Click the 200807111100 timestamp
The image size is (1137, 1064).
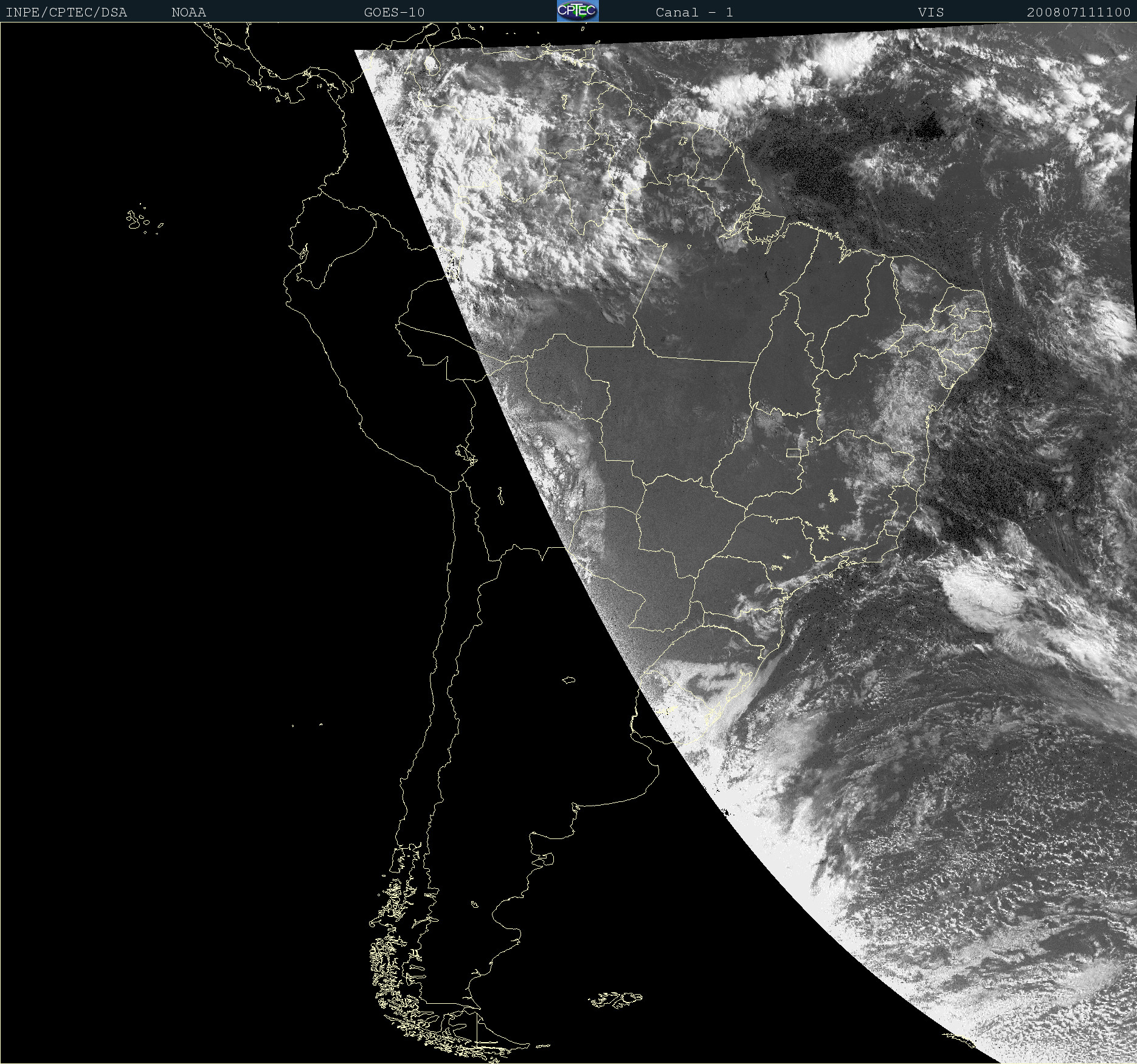(x=1079, y=12)
